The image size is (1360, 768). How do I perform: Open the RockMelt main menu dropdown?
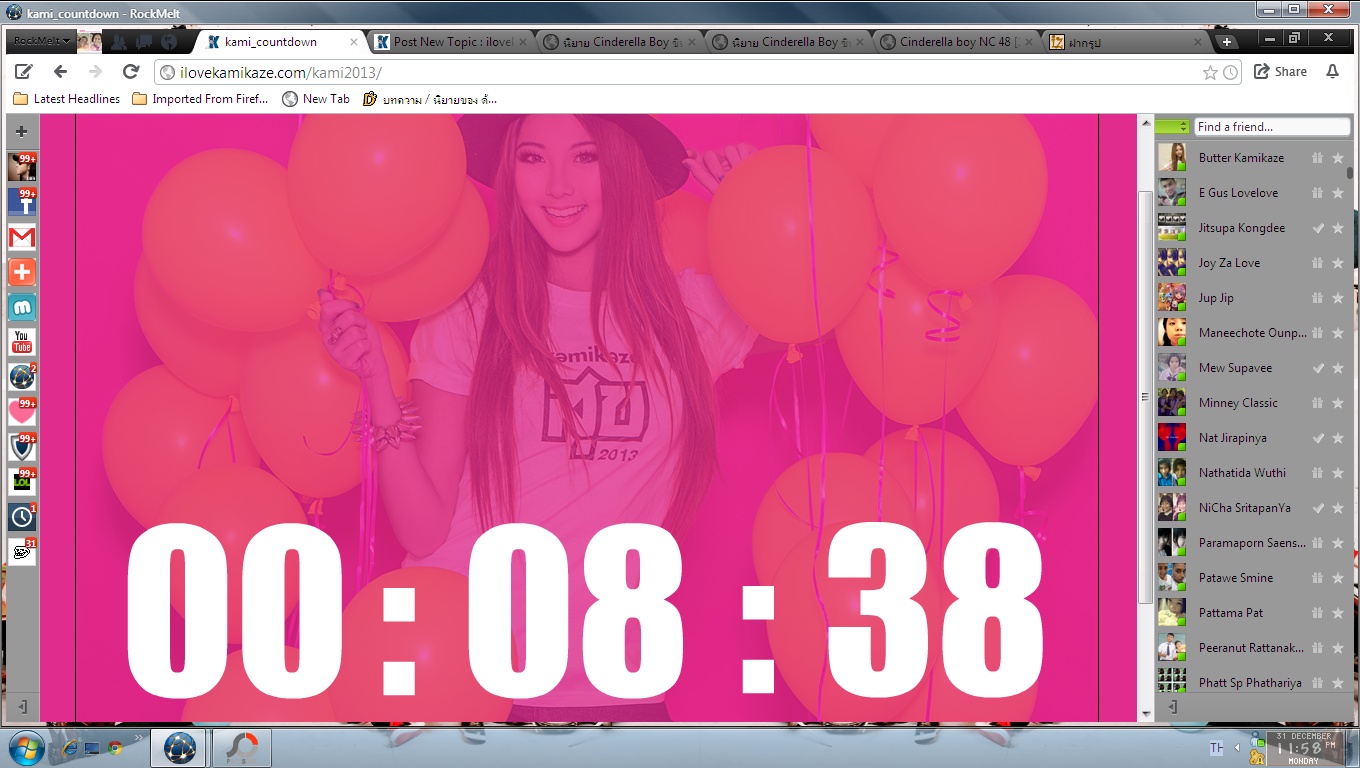pos(43,42)
